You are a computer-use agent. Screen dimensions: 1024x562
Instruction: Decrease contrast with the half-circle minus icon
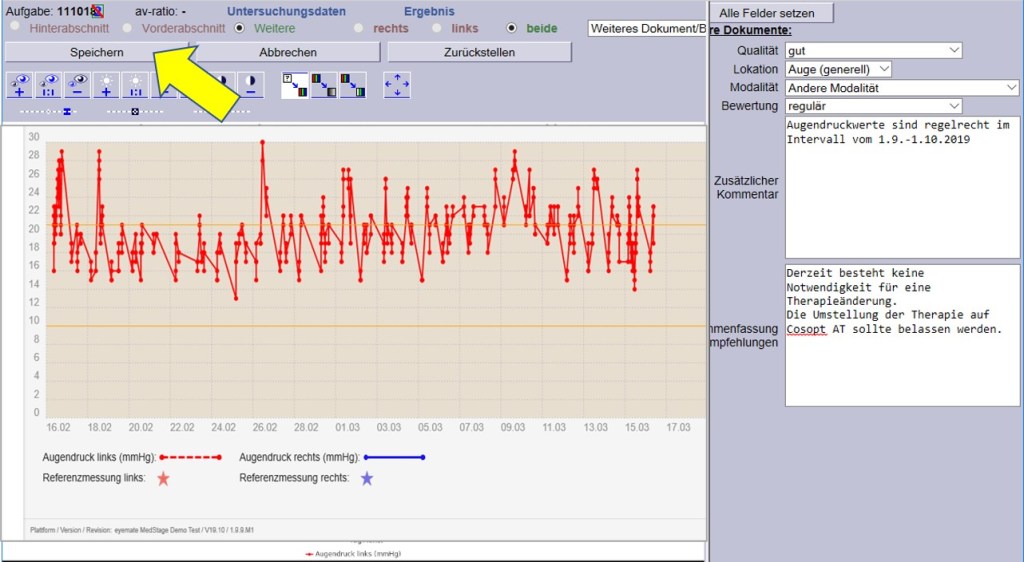(250, 85)
